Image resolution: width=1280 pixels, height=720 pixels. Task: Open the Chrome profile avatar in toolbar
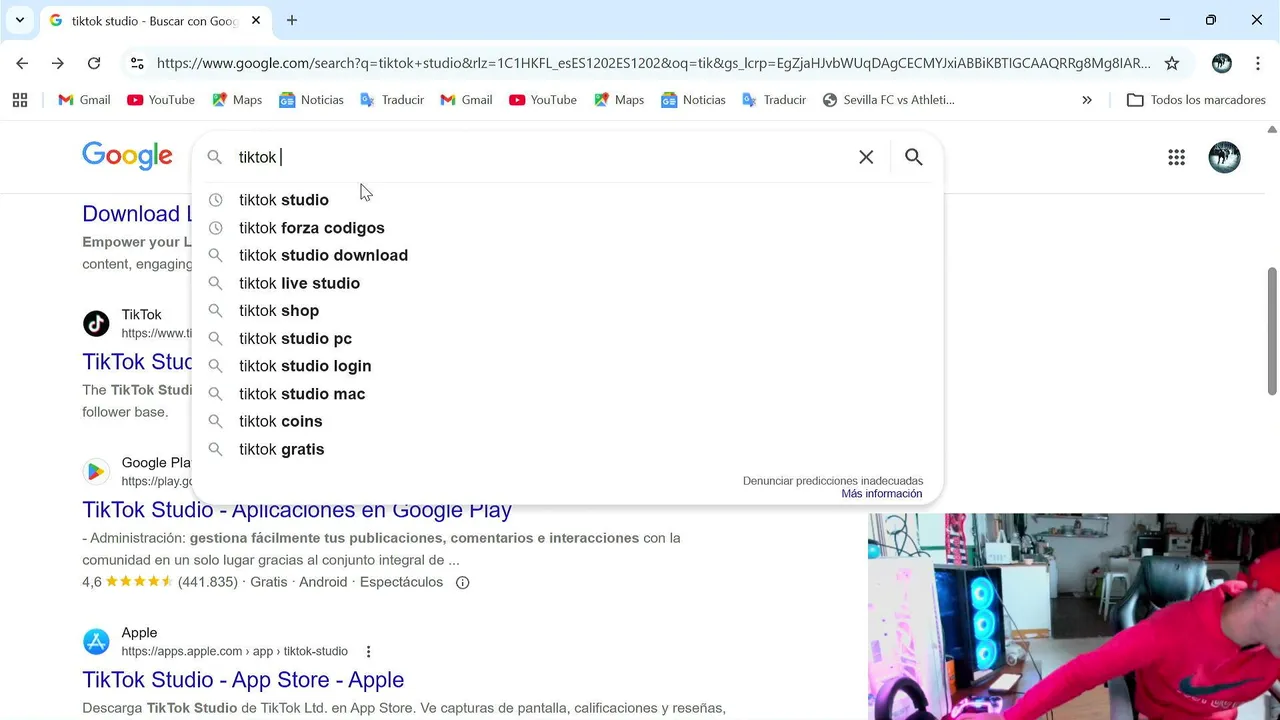(x=1221, y=63)
